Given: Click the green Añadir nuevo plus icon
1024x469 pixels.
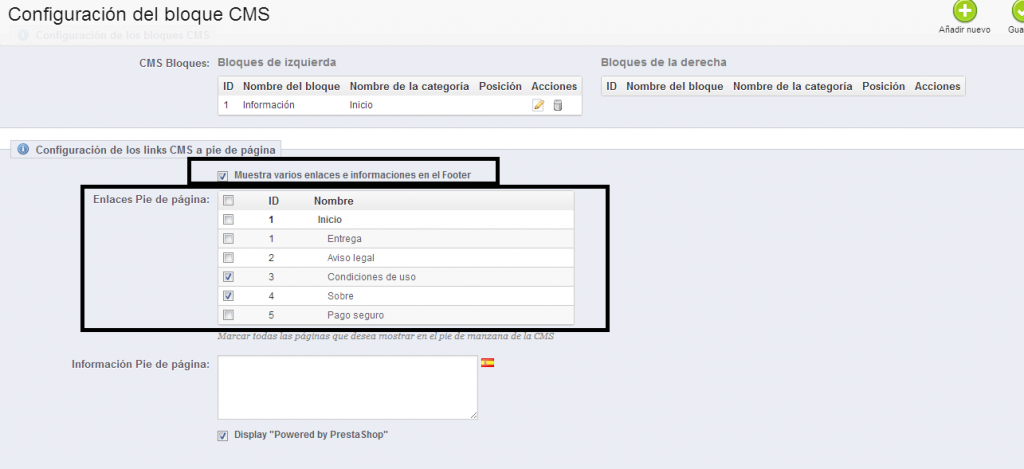Looking at the screenshot, I should tap(964, 12).
